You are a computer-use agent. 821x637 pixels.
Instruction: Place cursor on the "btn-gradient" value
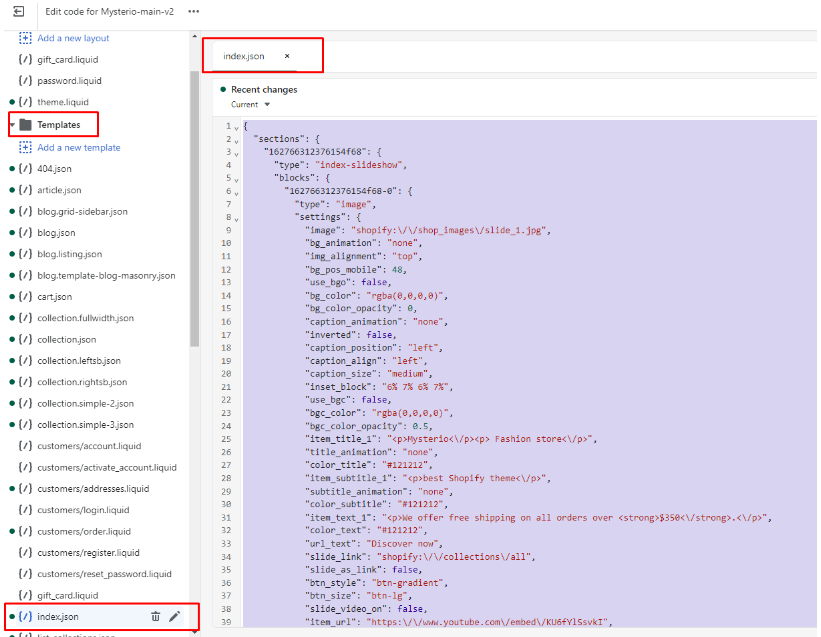406,583
